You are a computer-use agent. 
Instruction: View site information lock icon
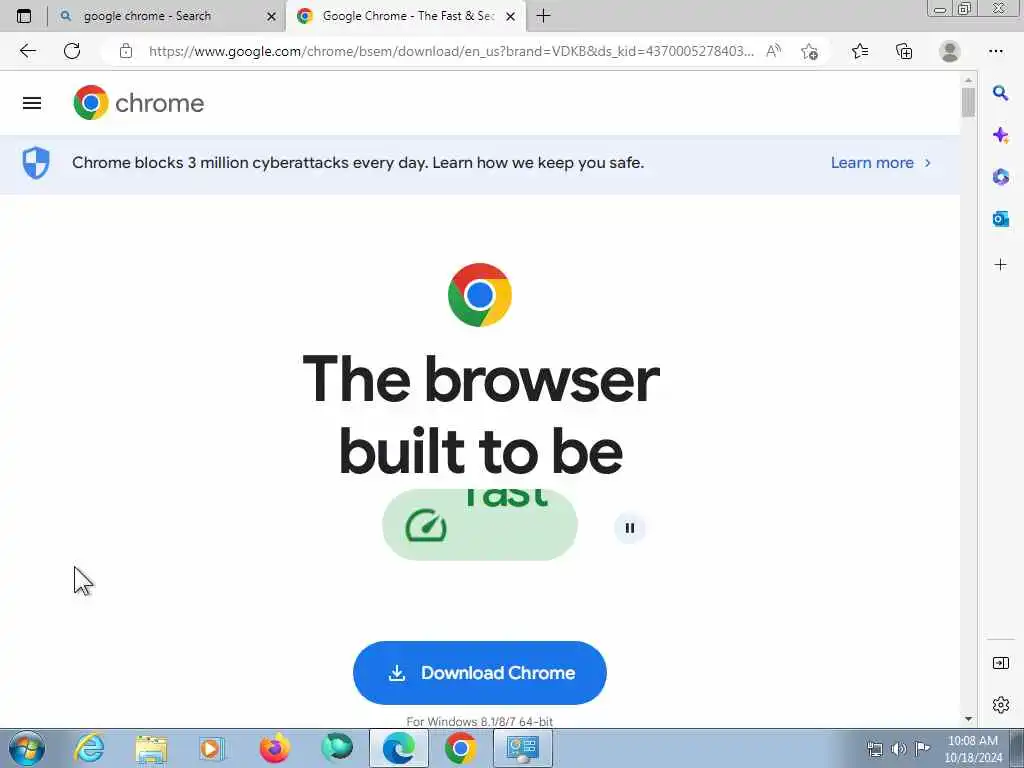click(x=126, y=51)
